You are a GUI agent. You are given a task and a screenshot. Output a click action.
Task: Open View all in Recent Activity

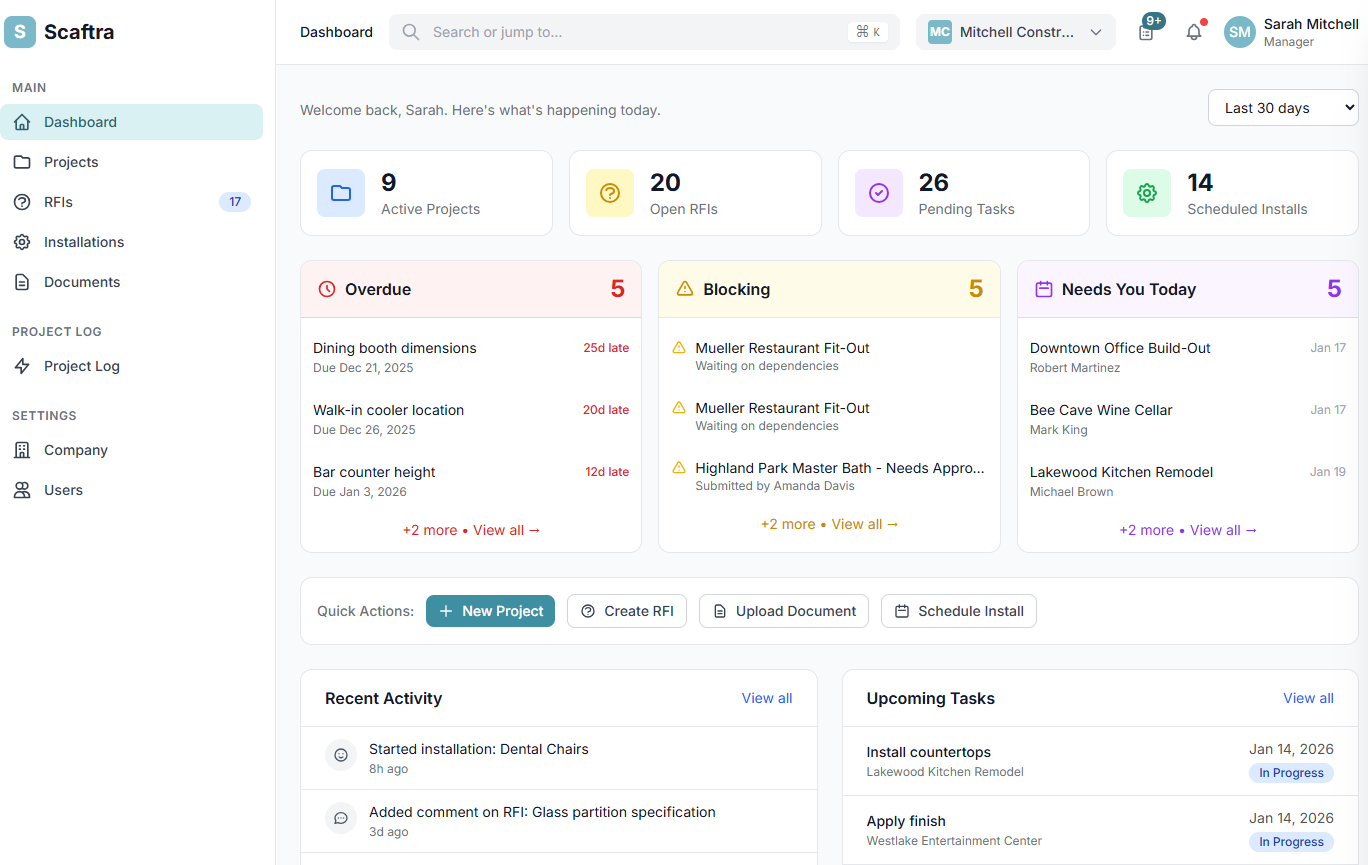click(767, 698)
